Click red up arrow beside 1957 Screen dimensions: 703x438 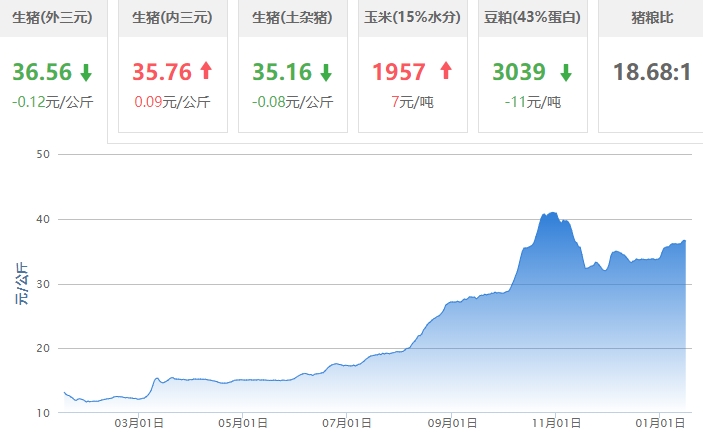446,71
